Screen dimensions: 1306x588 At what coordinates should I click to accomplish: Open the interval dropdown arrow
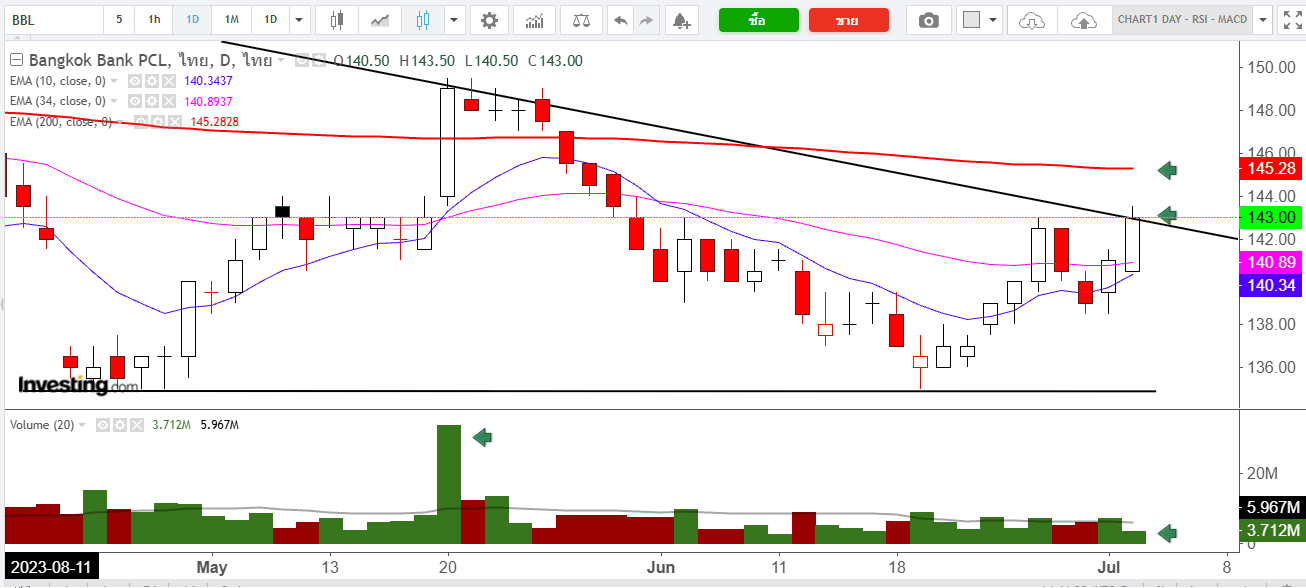pos(299,19)
